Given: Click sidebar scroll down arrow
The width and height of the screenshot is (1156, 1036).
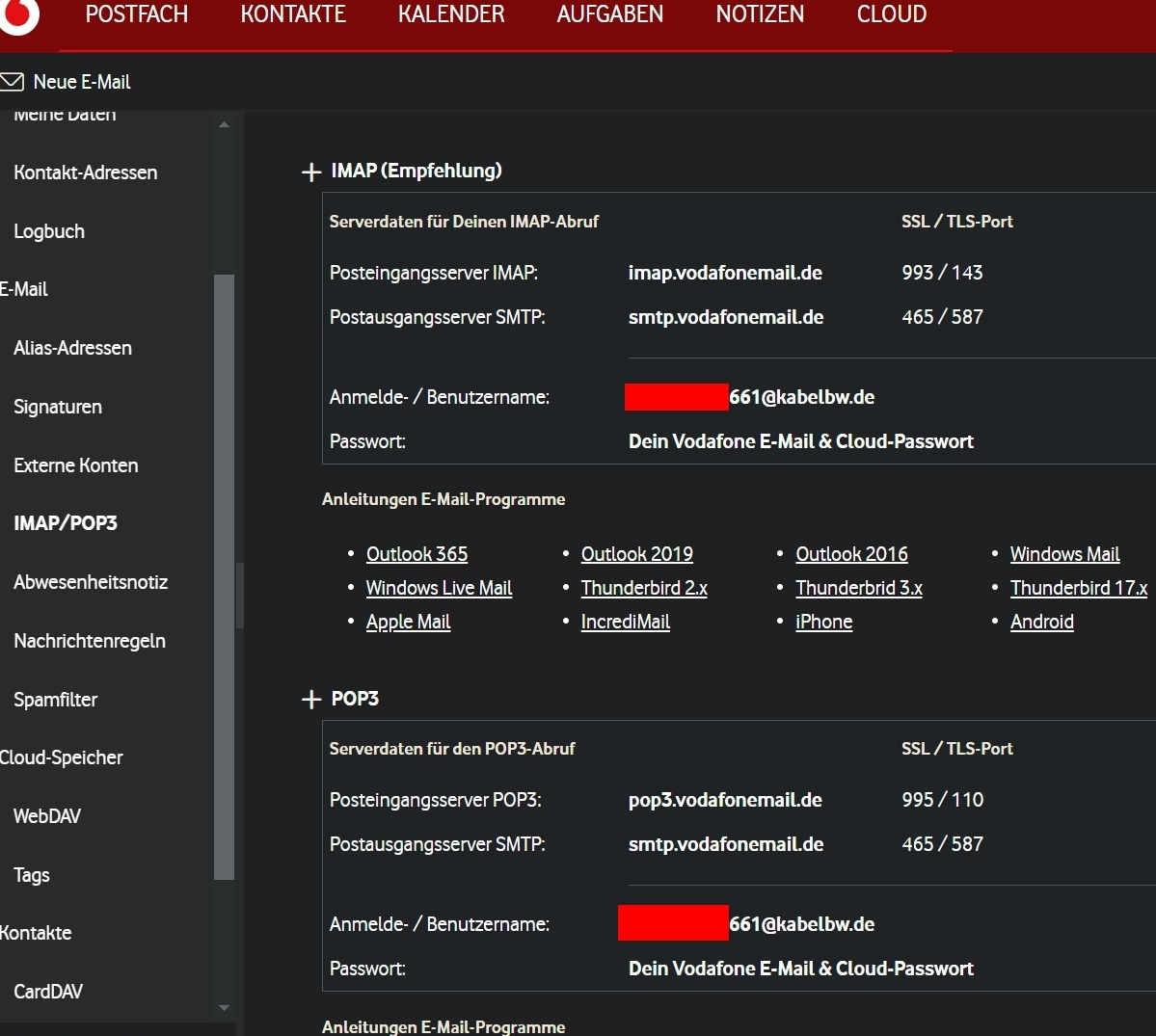Looking at the screenshot, I should pos(224,1007).
